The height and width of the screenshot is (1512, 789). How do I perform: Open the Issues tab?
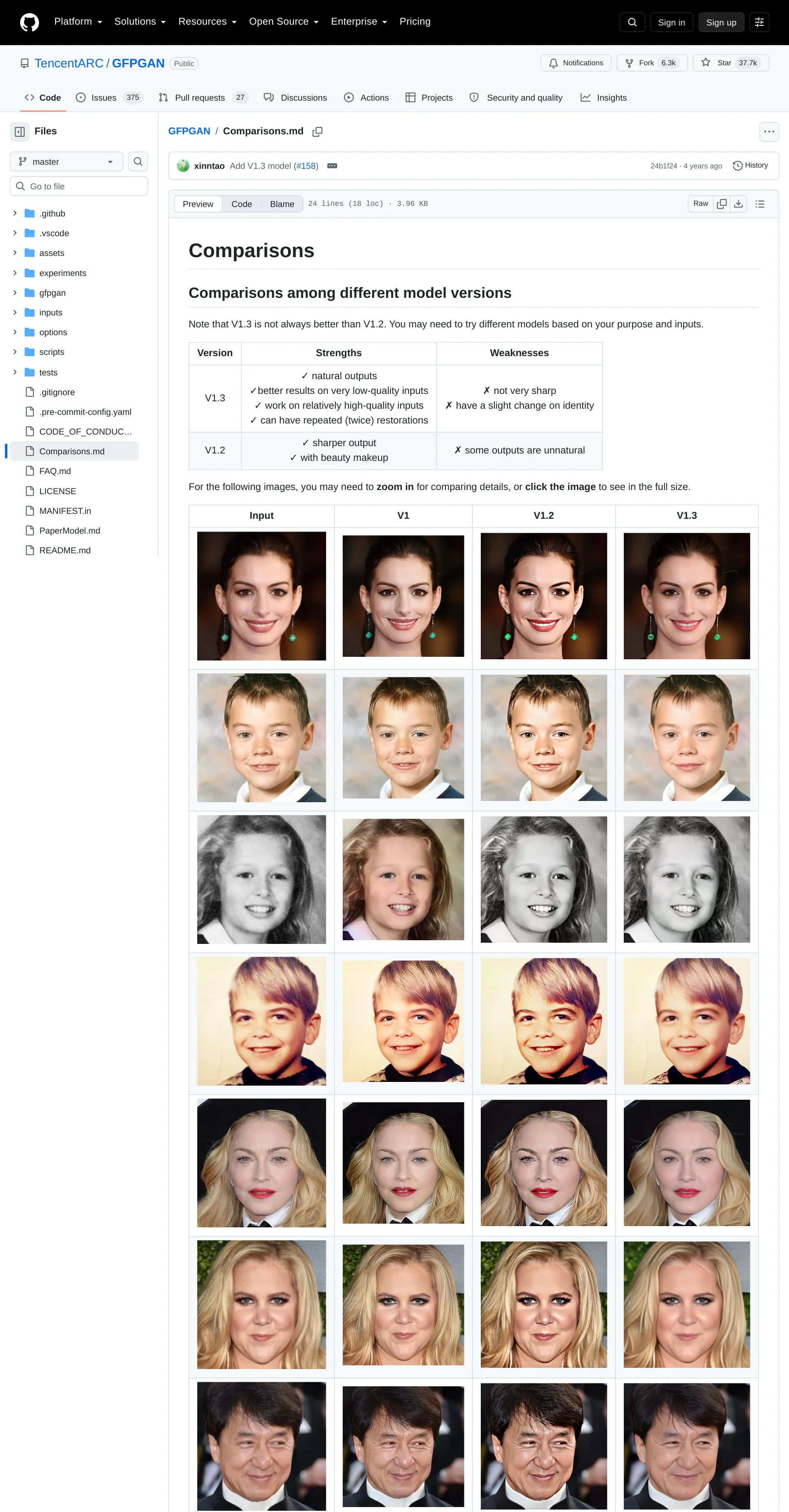click(109, 97)
